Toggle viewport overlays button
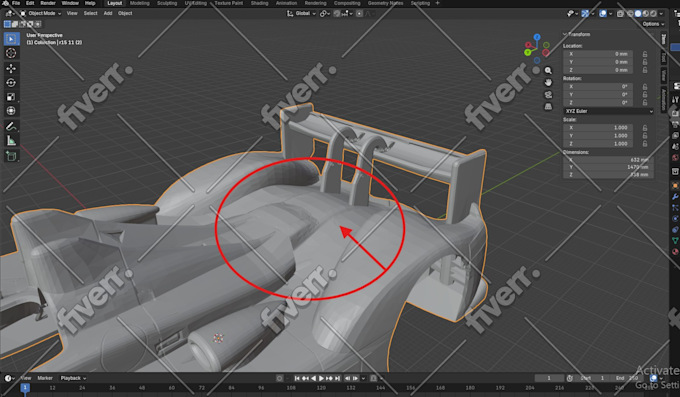680x397 pixels. [603, 13]
